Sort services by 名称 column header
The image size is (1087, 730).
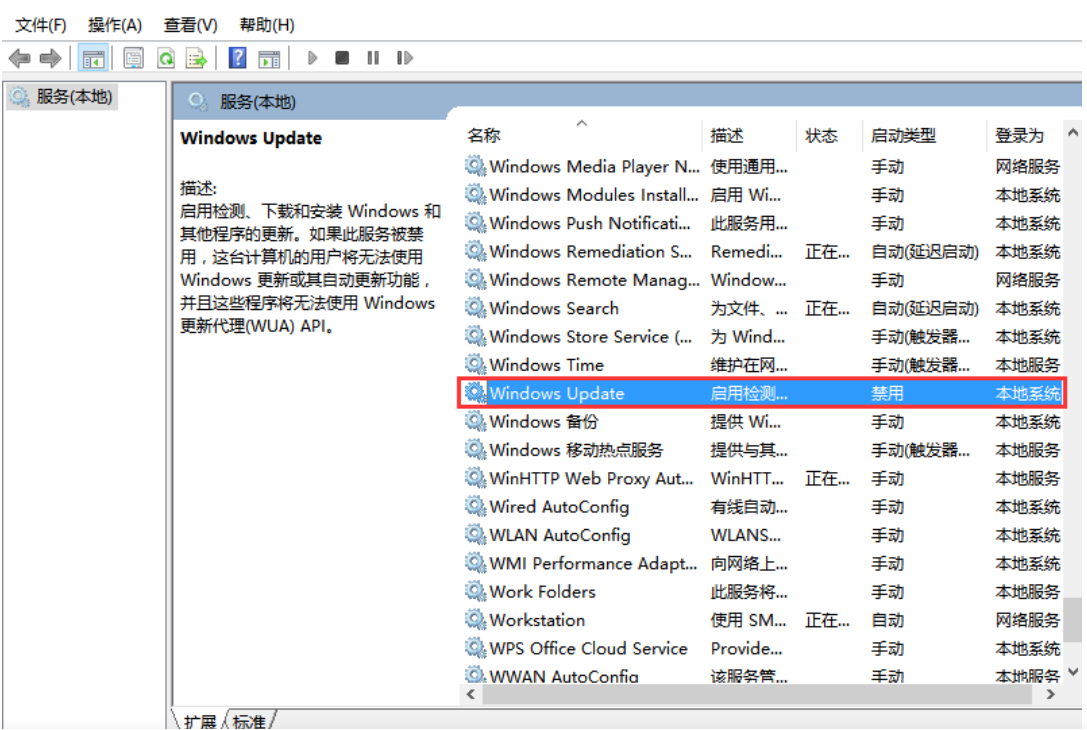(x=484, y=136)
